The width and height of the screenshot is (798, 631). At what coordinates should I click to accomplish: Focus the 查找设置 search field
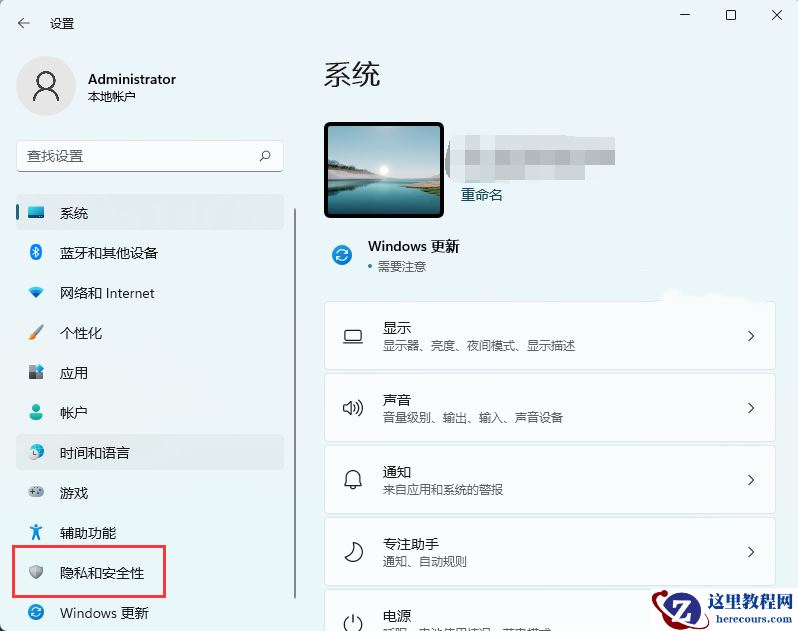tap(150, 156)
